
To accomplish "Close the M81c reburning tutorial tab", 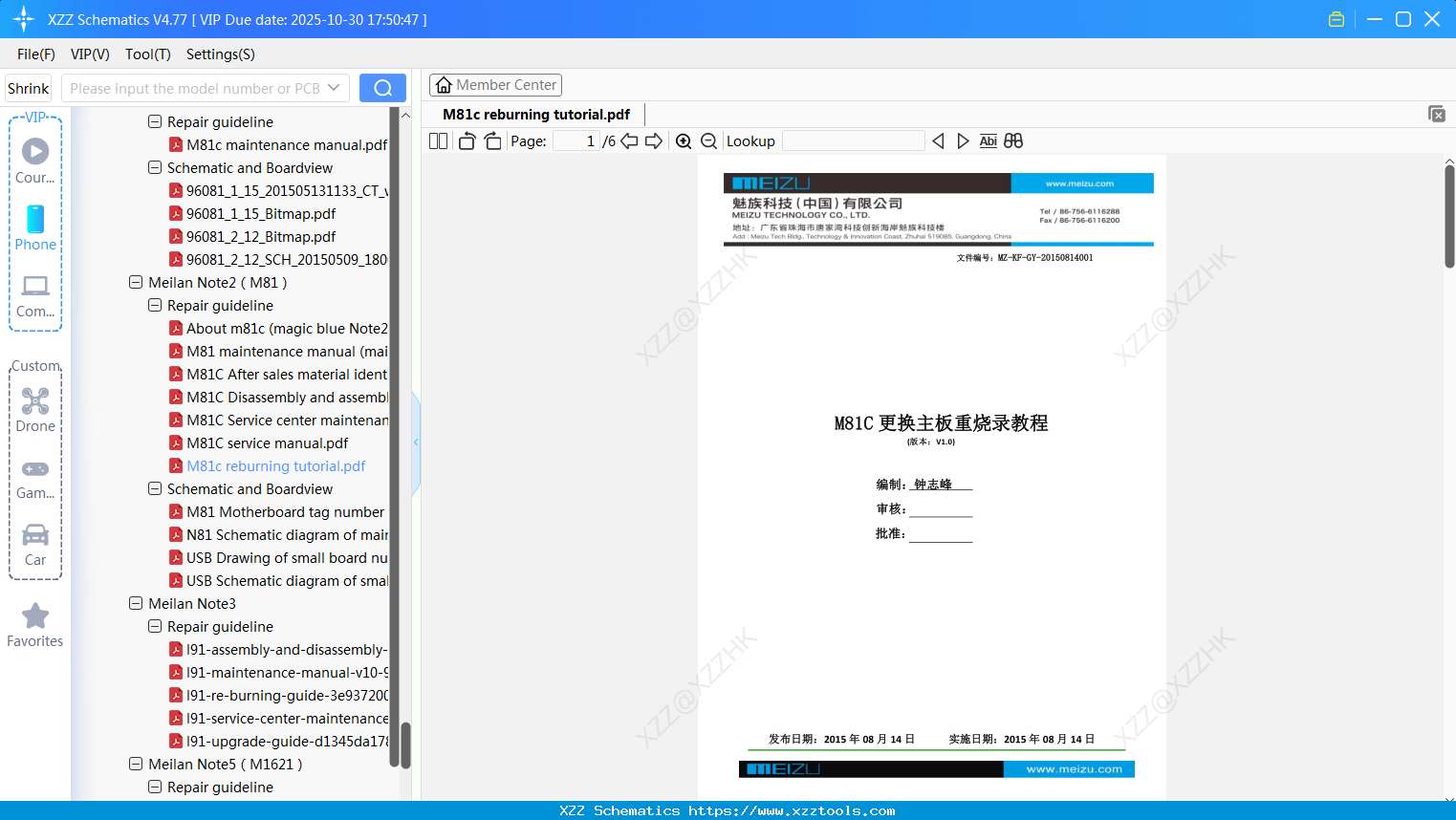I will (1437, 114).
